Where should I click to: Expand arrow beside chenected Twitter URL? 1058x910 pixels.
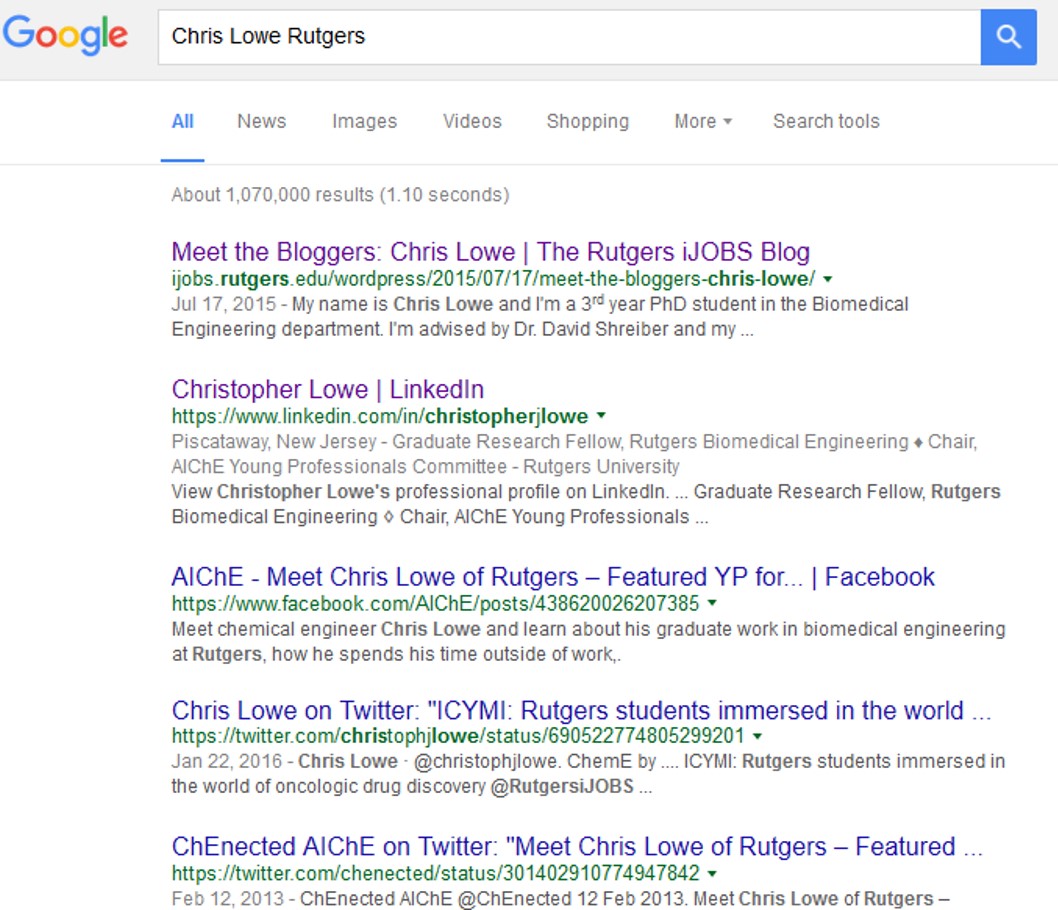click(712, 873)
